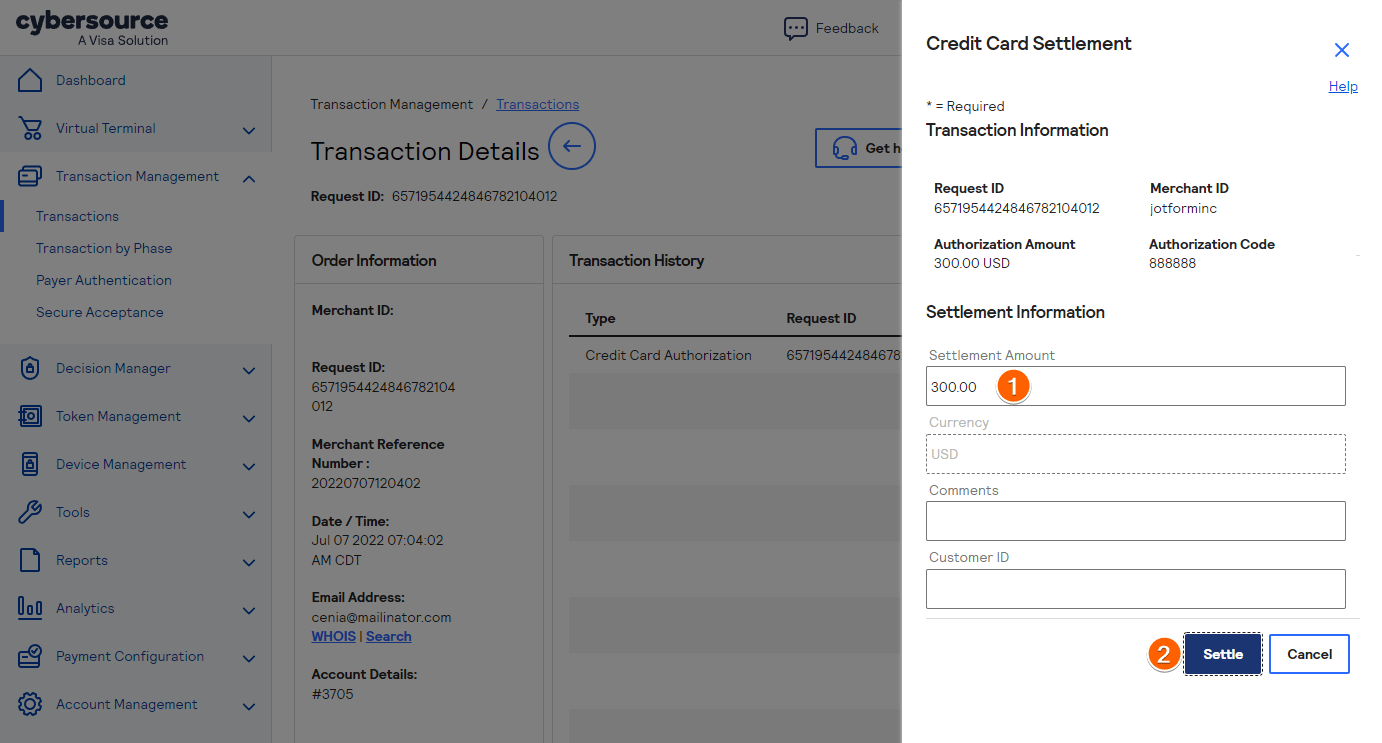Collapse the Transaction Management menu
1382x743 pixels.
pos(249,178)
